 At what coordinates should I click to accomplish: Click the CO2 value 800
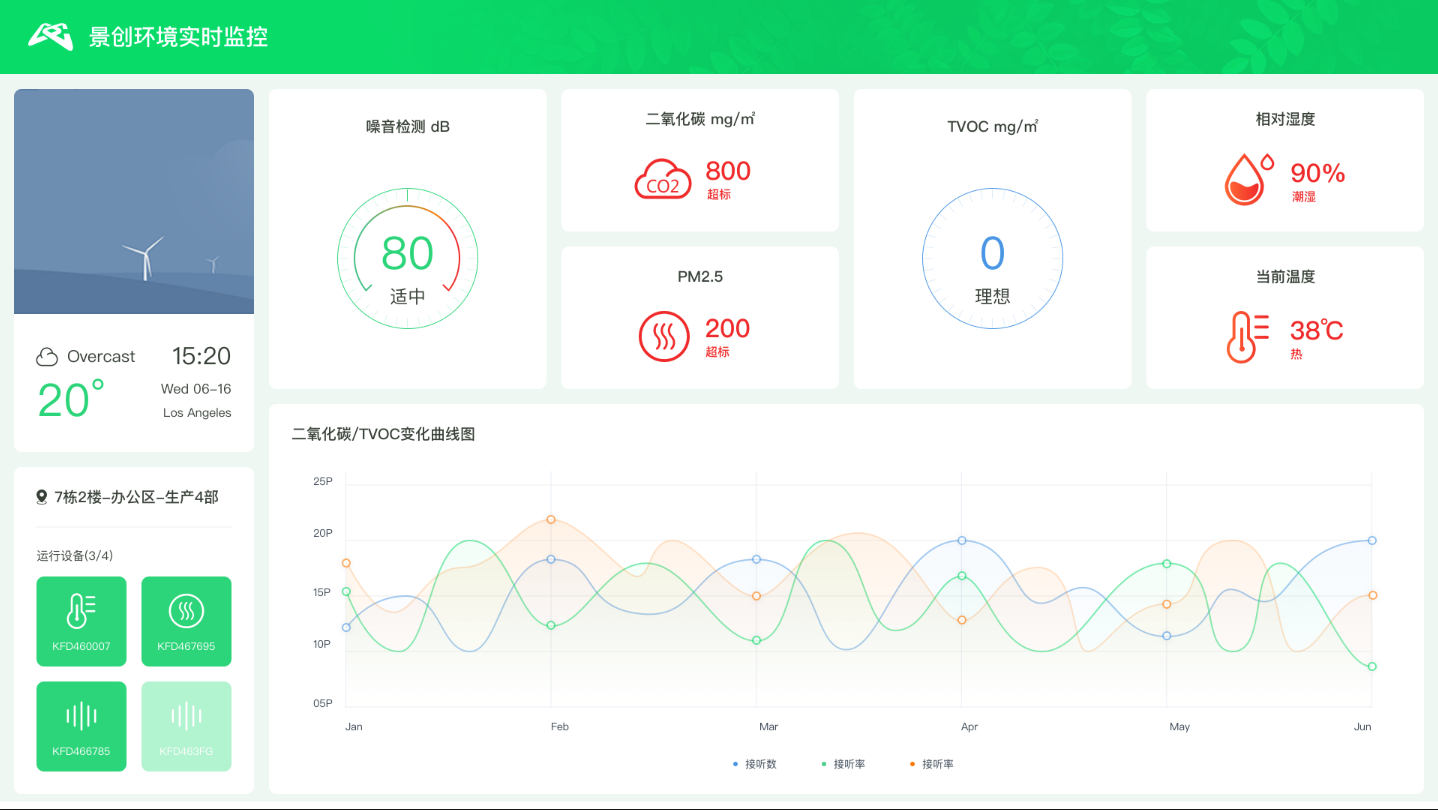point(728,171)
